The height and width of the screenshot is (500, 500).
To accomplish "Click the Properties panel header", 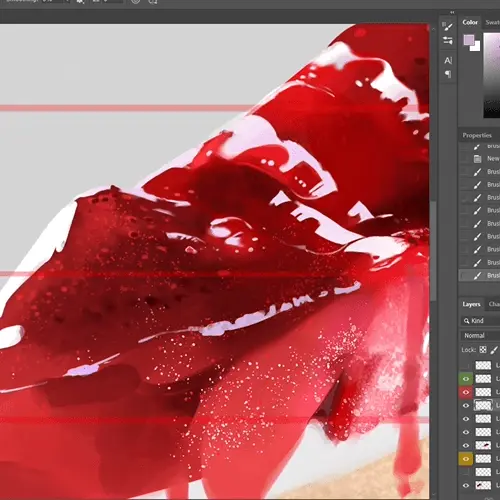I will pyautogui.click(x=477, y=135).
